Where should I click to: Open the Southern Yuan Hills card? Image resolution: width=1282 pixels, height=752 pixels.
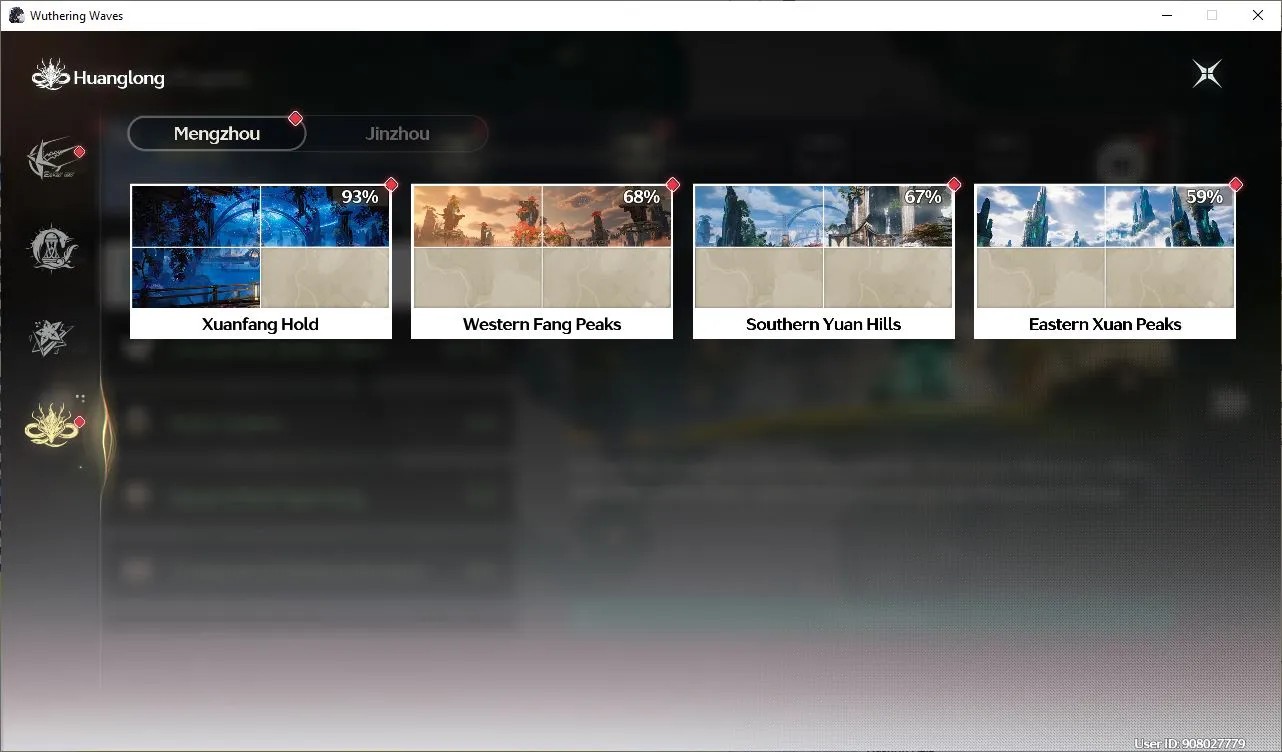click(824, 262)
